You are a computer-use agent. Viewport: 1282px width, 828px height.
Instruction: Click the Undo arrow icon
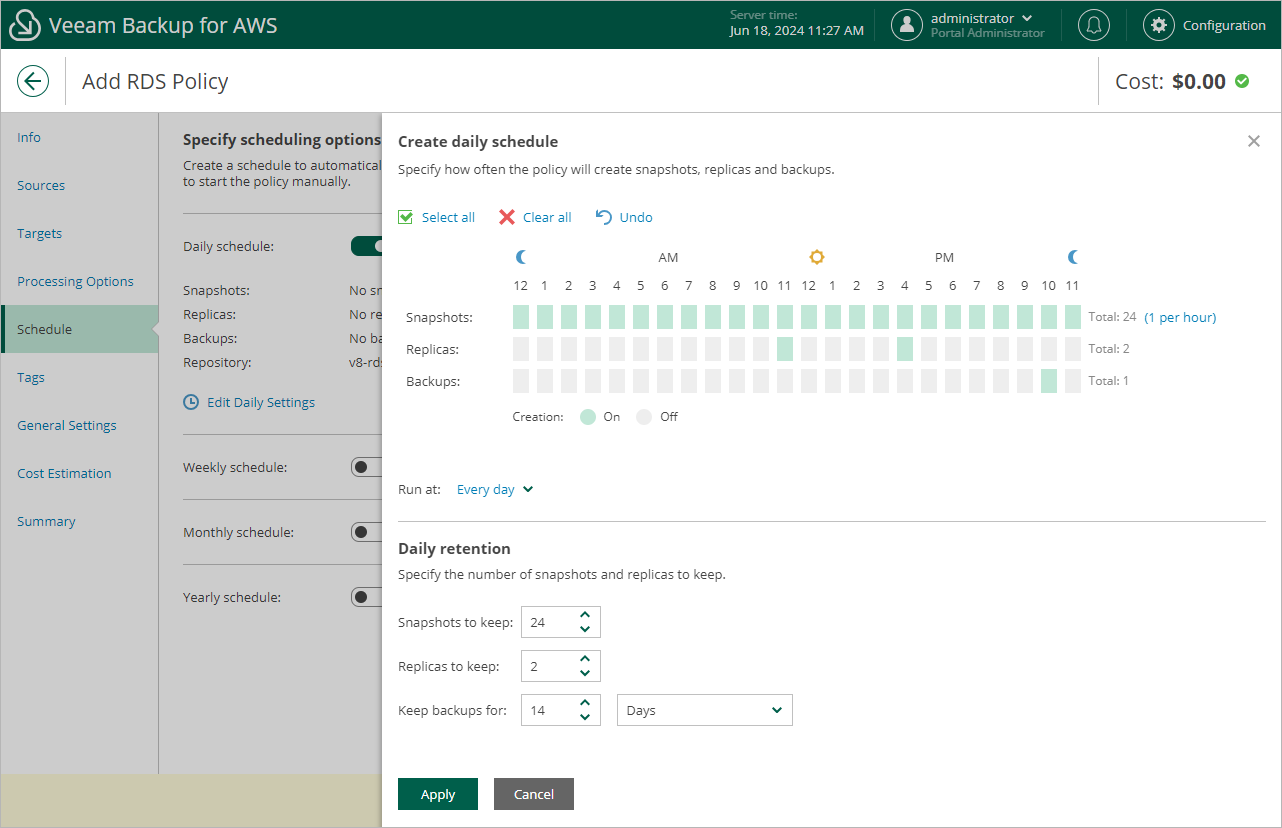pyautogui.click(x=603, y=217)
